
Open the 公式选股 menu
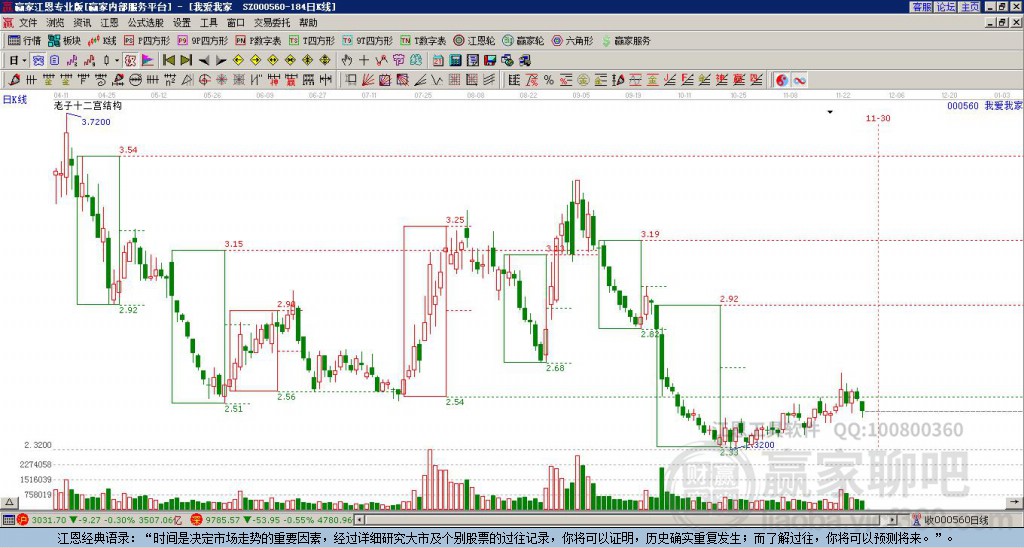pyautogui.click(x=145, y=23)
